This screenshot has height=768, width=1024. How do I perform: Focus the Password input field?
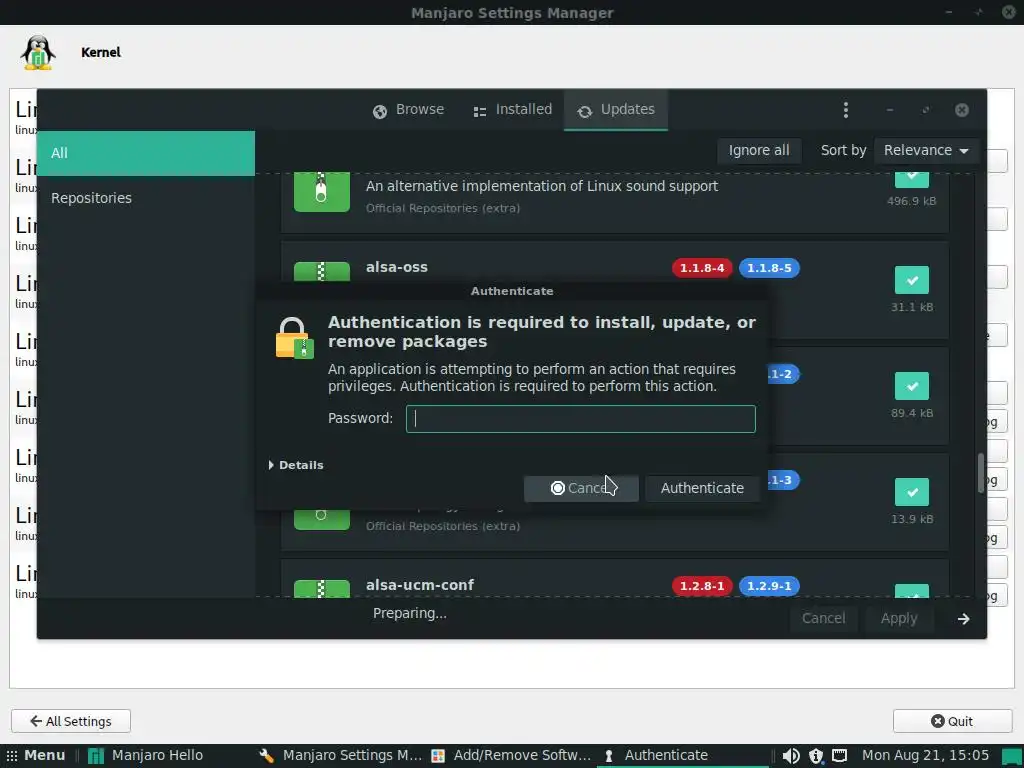point(581,419)
